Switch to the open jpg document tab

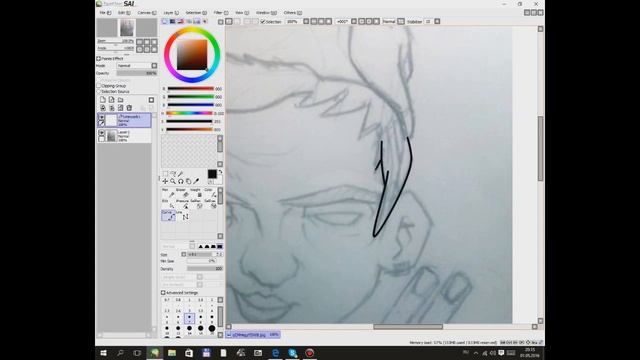click(x=253, y=335)
